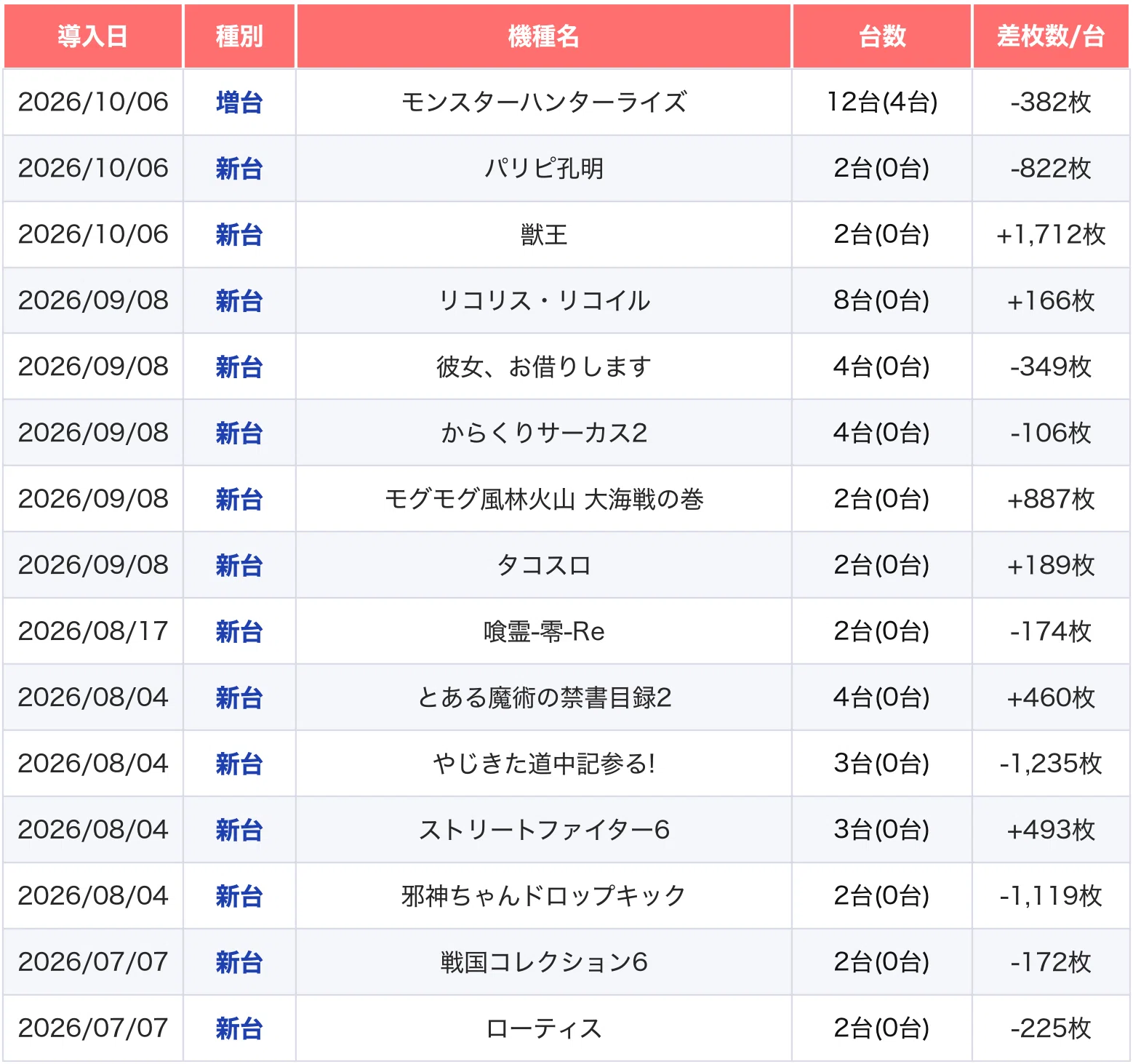Select machine name 獣王

pyautogui.click(x=544, y=235)
